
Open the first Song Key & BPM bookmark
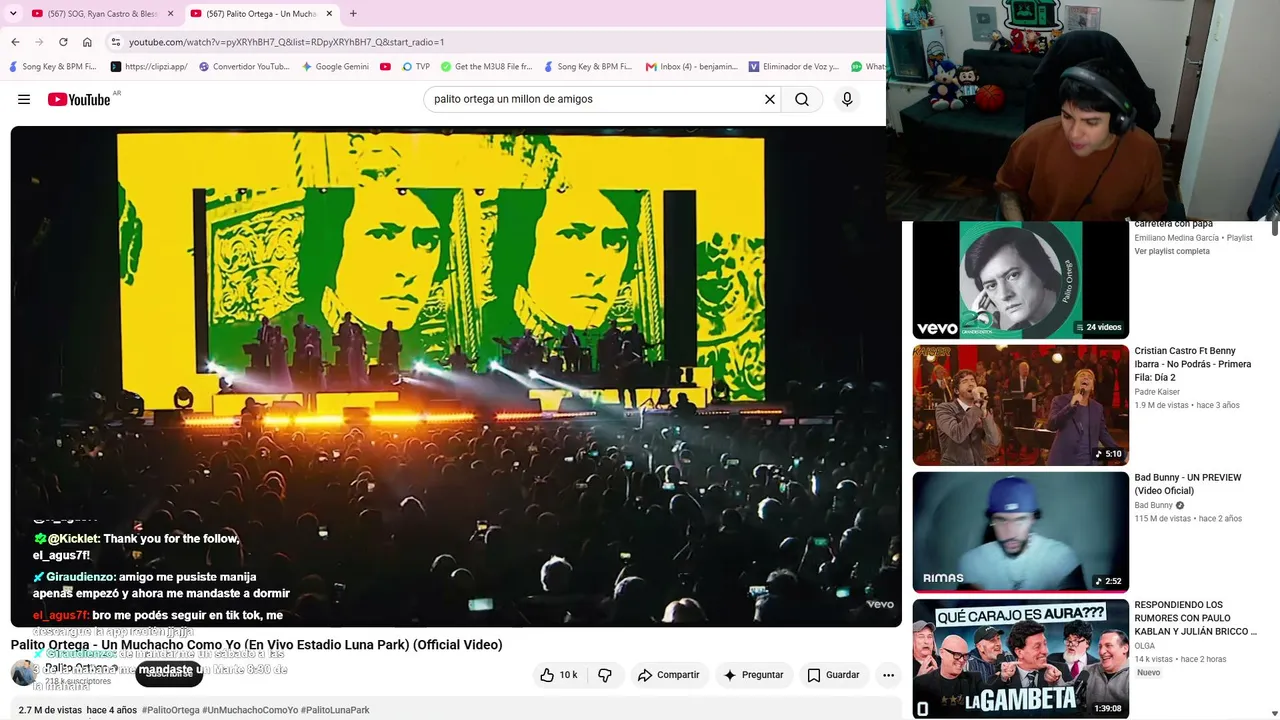53,67
